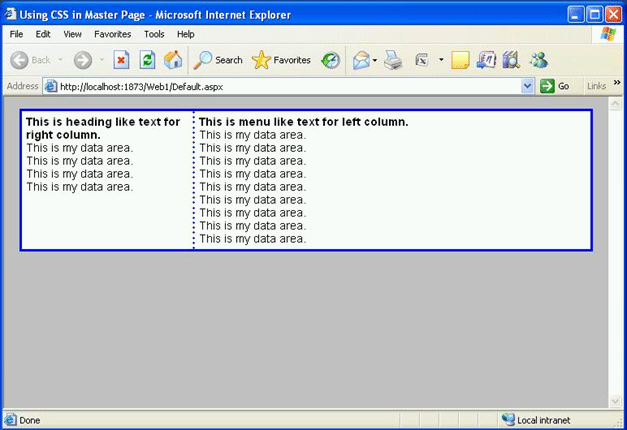Click the Back navigation button
The image size is (627, 430).
[30, 60]
